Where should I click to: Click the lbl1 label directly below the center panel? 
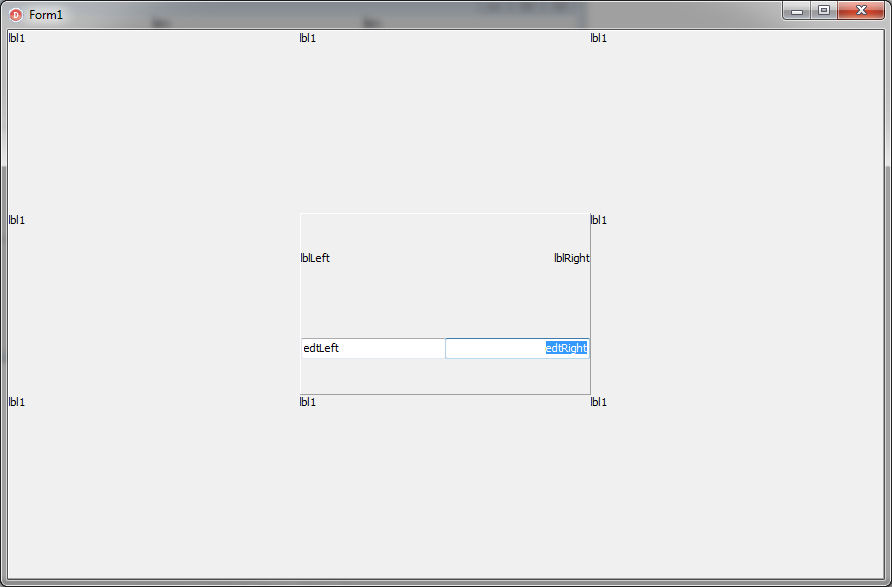[308, 402]
